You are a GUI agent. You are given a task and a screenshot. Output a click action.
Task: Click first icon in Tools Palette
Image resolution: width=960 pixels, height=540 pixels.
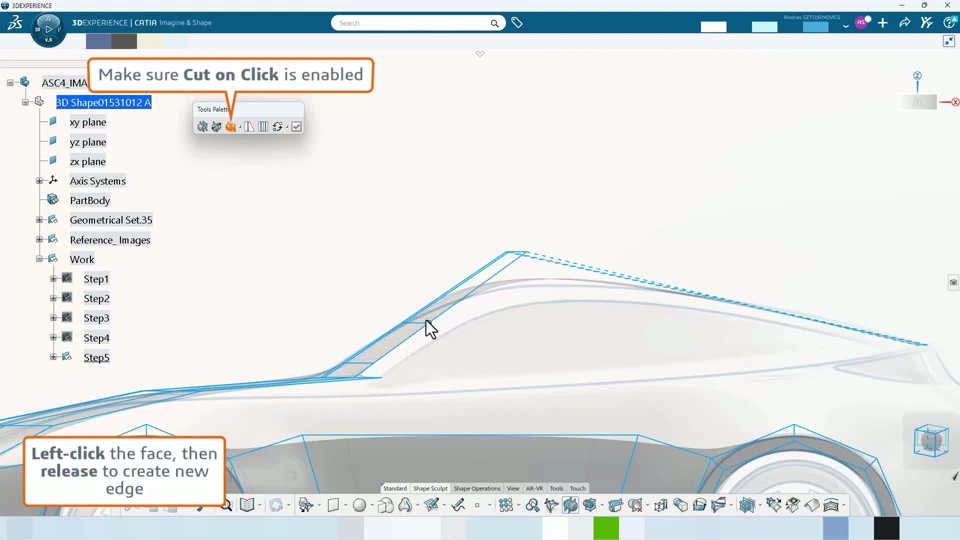[x=202, y=127]
